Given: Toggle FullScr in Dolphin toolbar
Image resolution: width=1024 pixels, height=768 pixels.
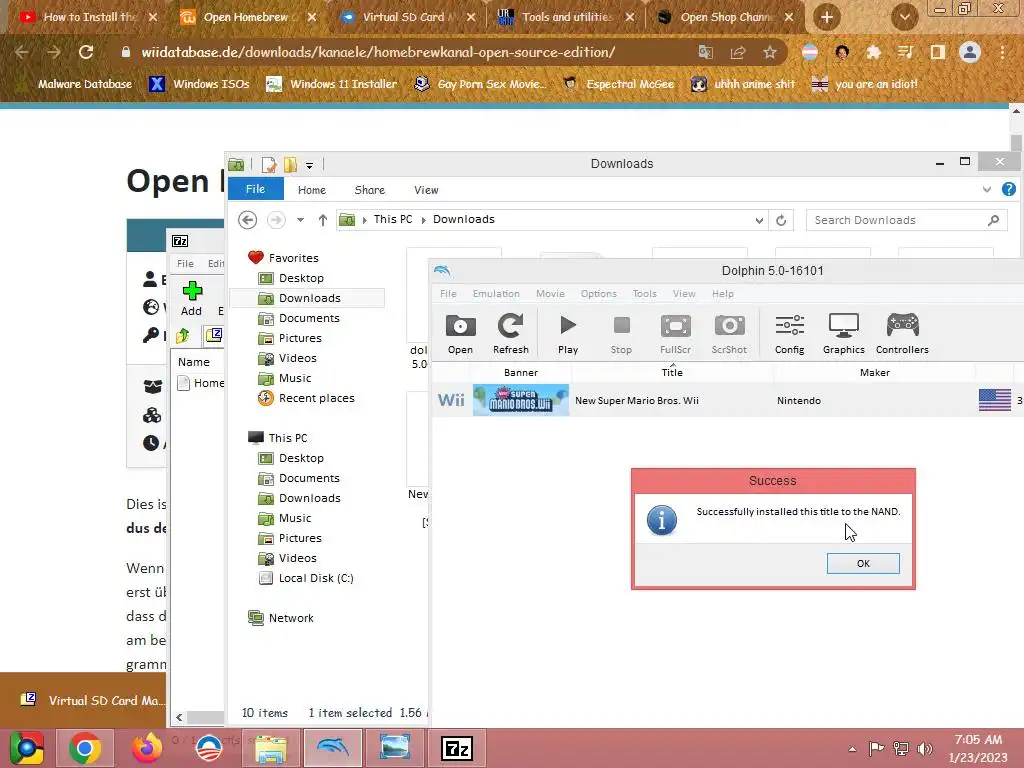Looking at the screenshot, I should pyautogui.click(x=675, y=334).
